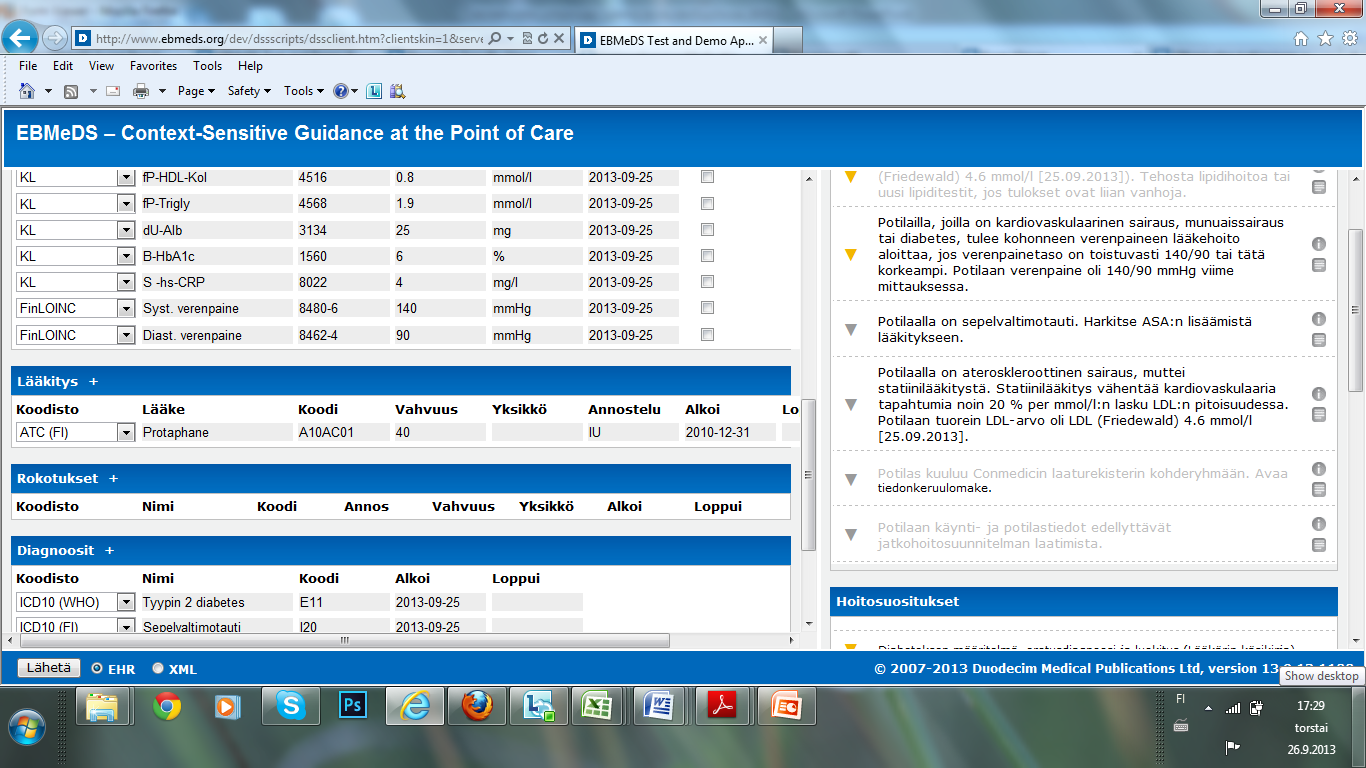Add a row with Lääkitys plus
Image resolution: width=1366 pixels, height=768 pixels.
(x=94, y=381)
